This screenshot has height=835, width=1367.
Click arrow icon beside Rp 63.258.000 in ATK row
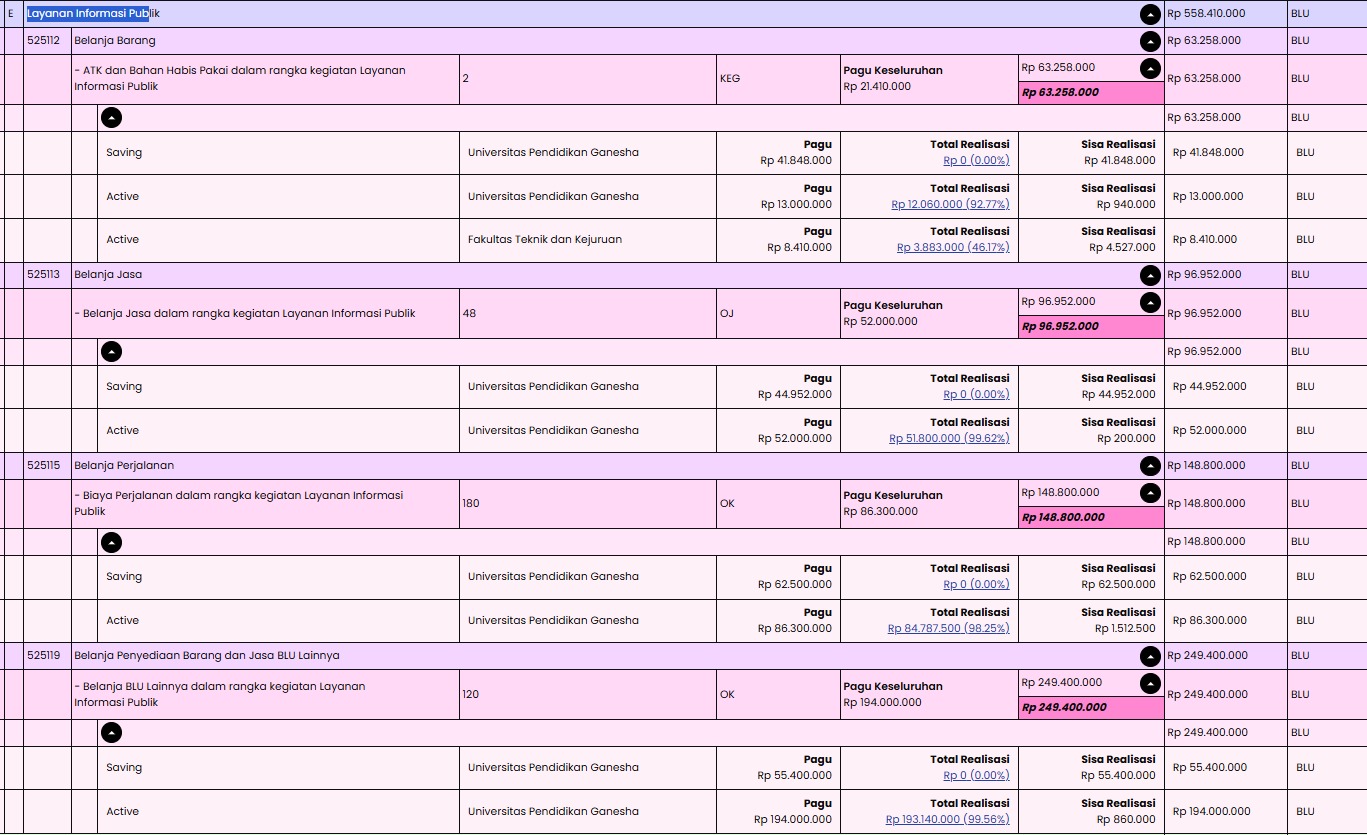coord(1150,68)
